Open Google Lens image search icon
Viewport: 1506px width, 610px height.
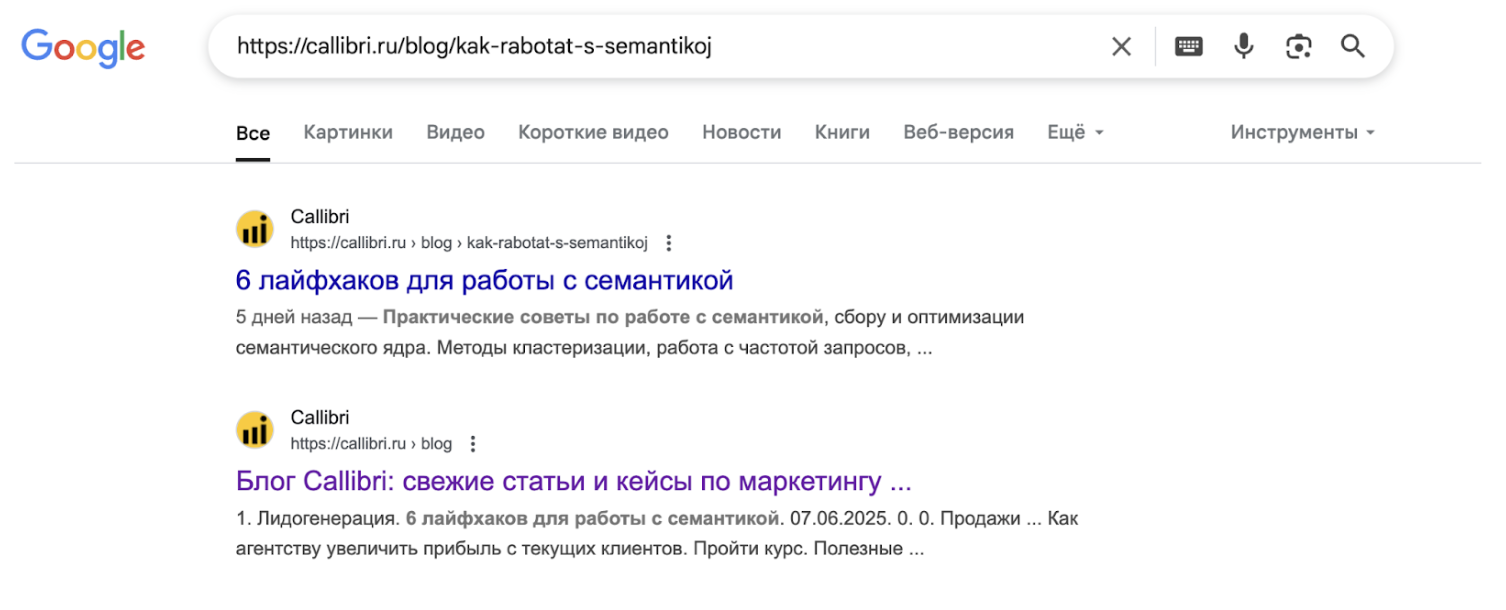[1298, 46]
